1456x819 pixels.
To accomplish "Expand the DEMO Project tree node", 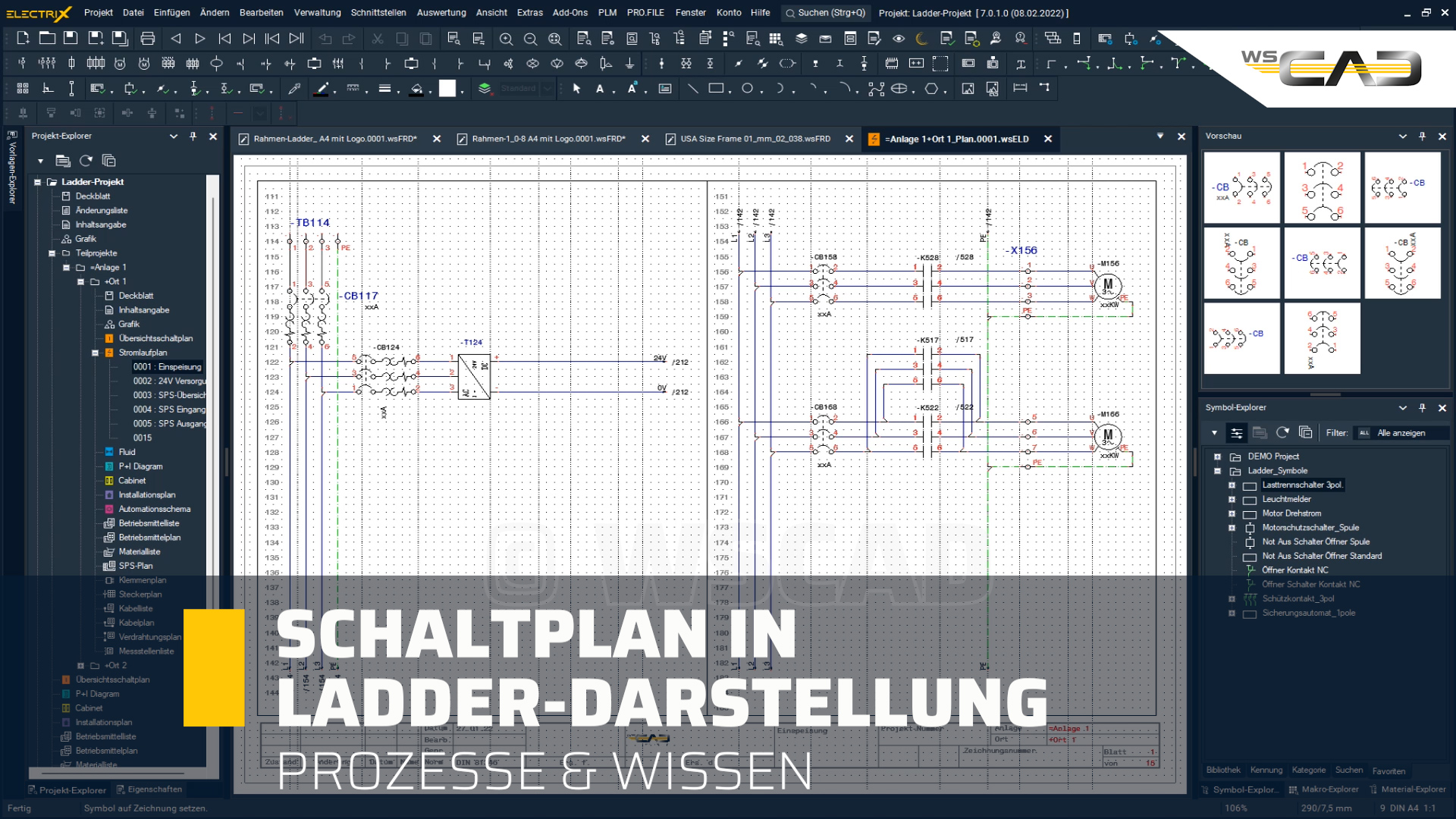I will 1218,456.
